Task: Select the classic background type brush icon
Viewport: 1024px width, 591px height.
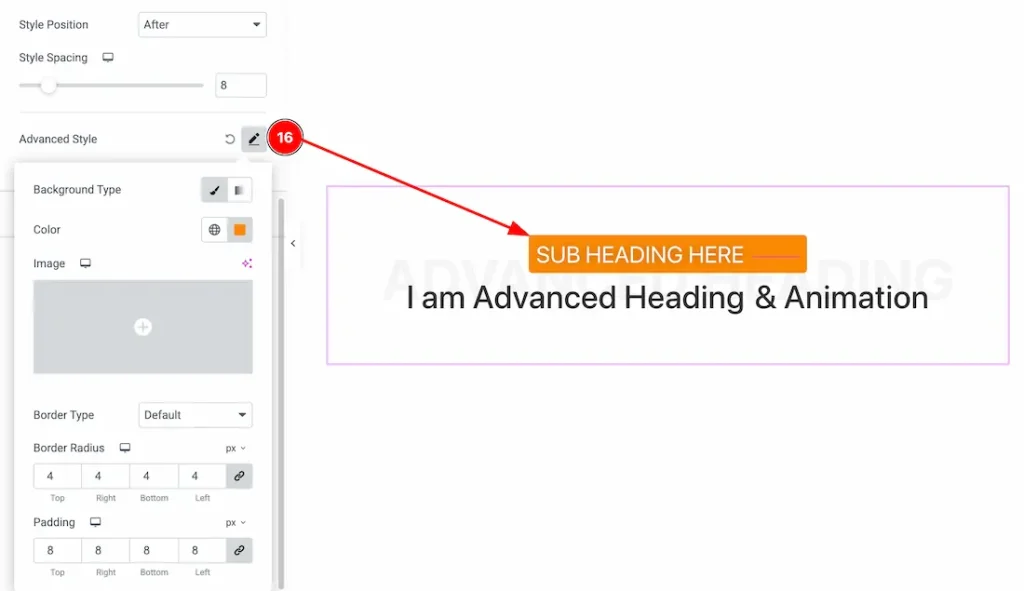Action: 214,190
